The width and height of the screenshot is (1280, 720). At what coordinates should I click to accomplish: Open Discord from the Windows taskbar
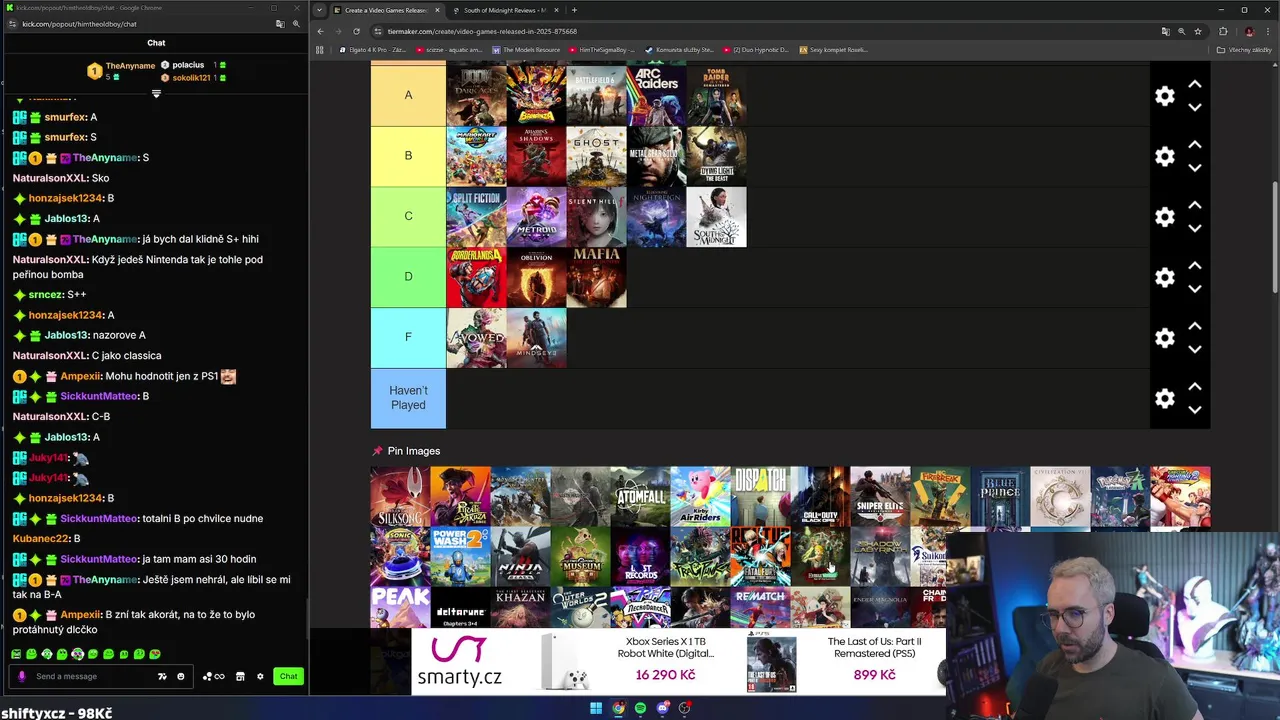663,708
